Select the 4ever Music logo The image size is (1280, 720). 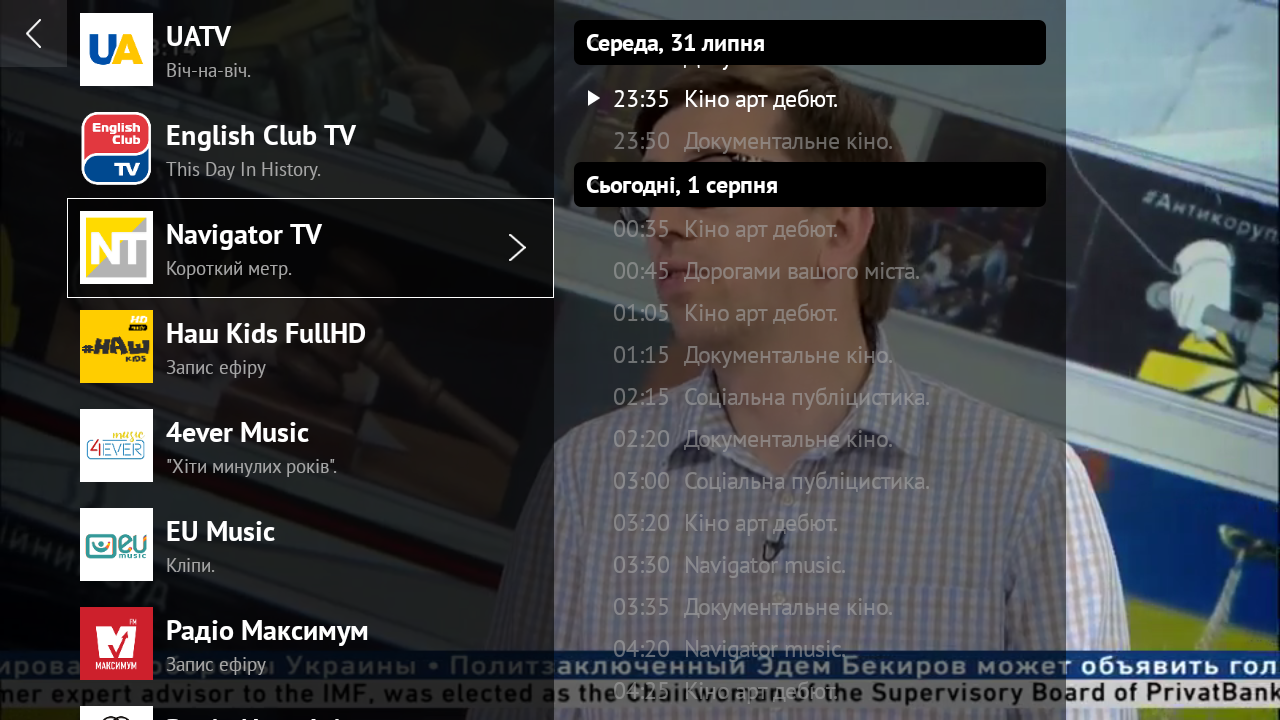(116, 445)
